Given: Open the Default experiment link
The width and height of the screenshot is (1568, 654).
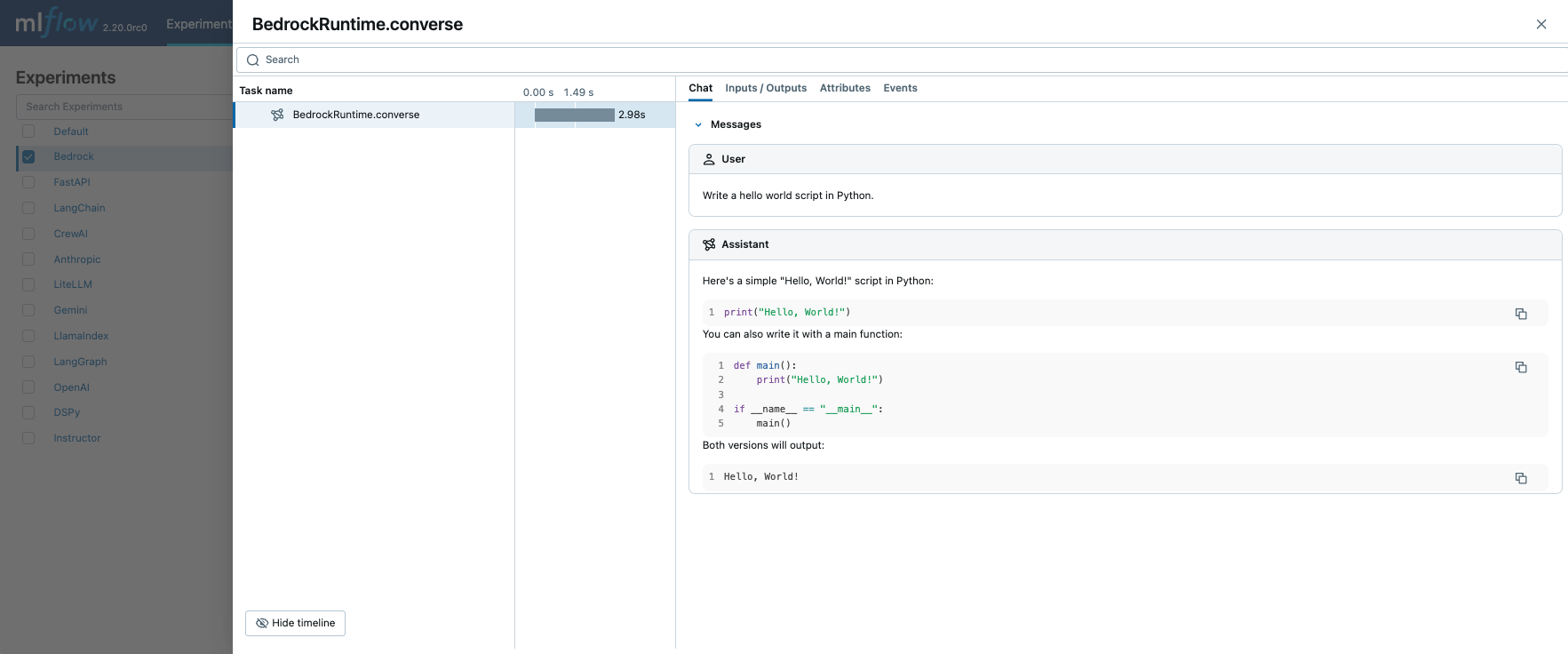Looking at the screenshot, I should point(71,132).
